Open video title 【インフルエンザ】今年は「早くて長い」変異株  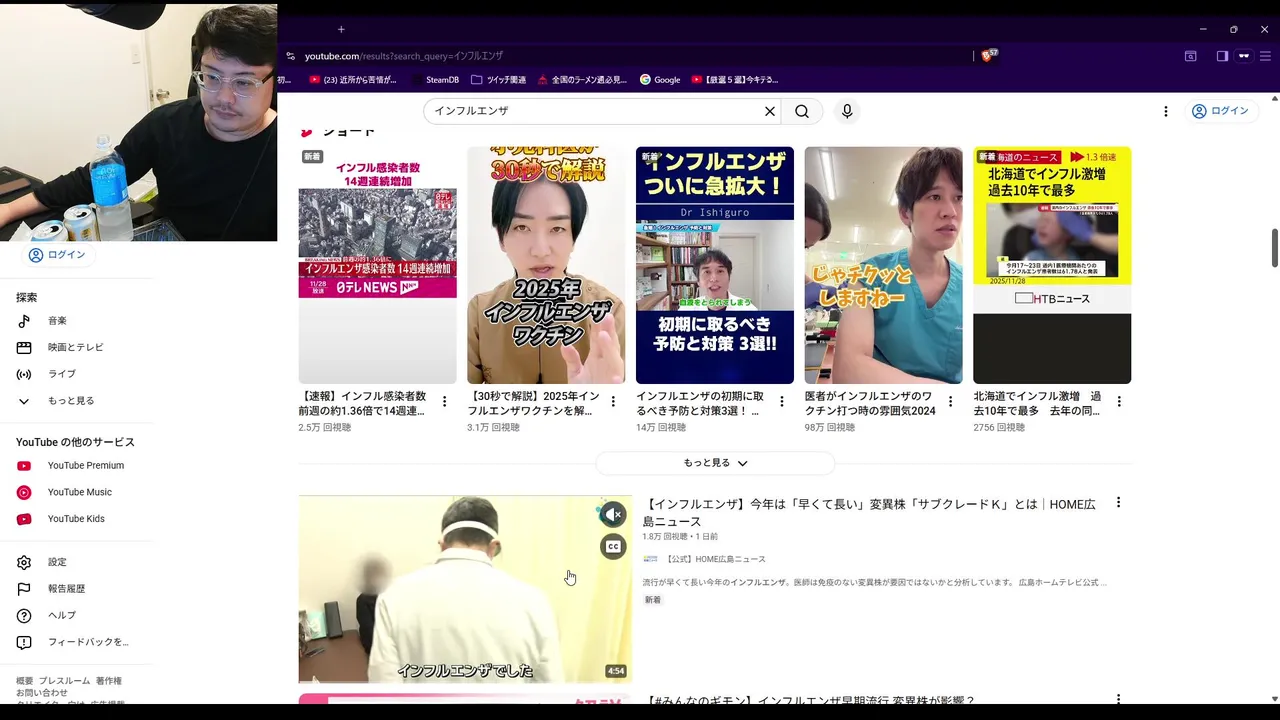pyautogui.click(x=869, y=513)
